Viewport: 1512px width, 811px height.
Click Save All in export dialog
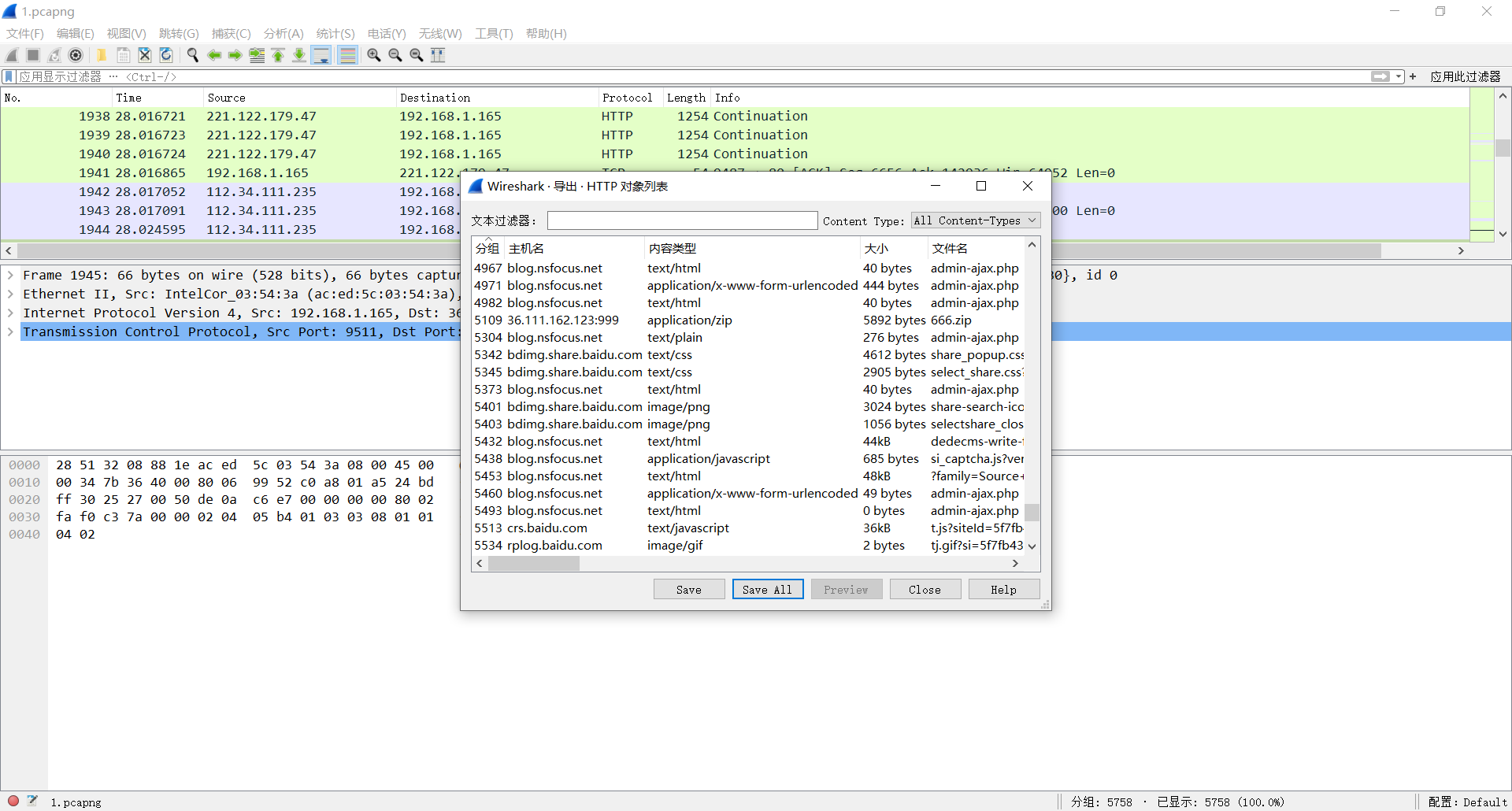point(768,589)
